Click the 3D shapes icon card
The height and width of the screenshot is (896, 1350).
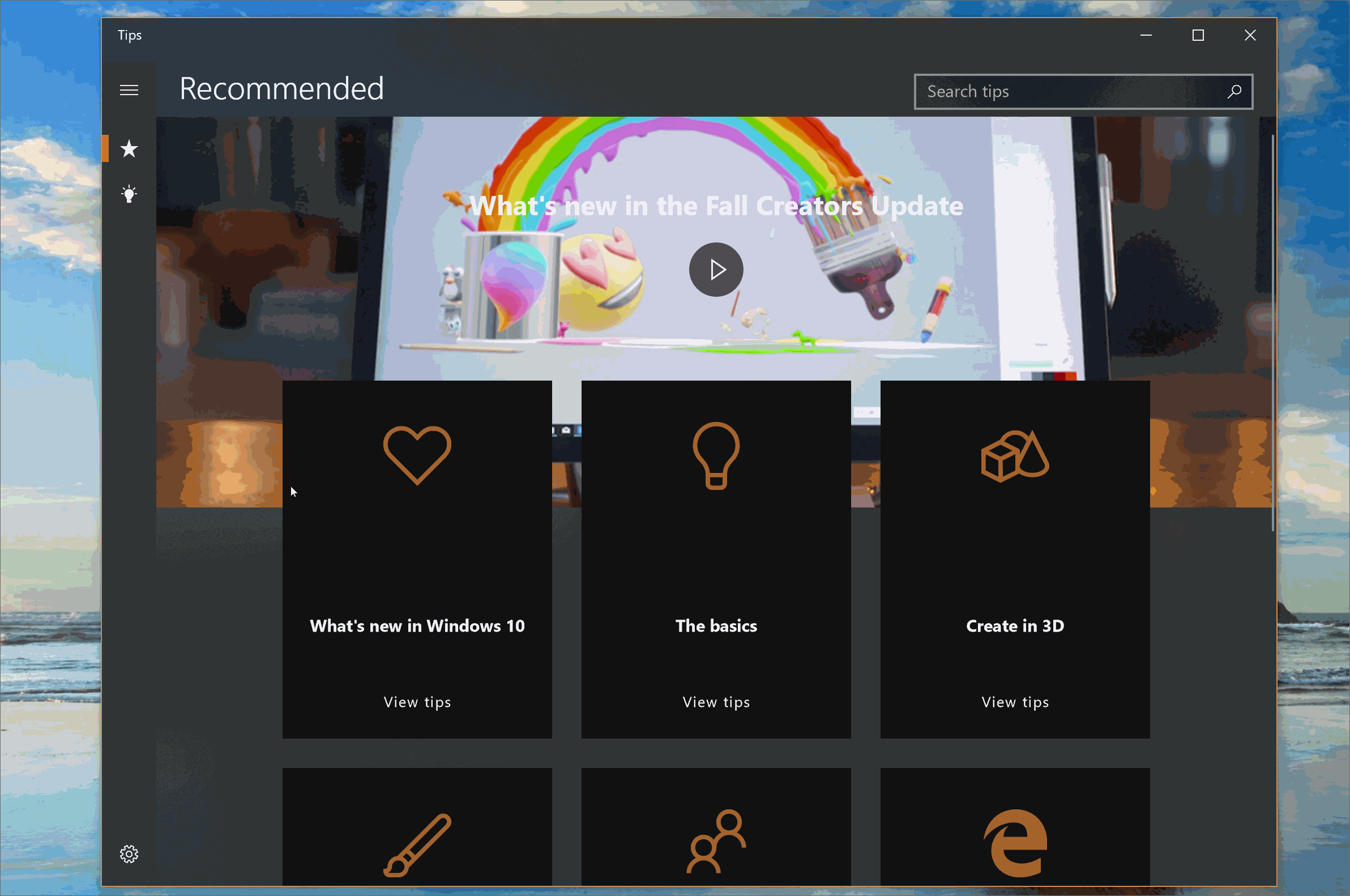point(1015,455)
